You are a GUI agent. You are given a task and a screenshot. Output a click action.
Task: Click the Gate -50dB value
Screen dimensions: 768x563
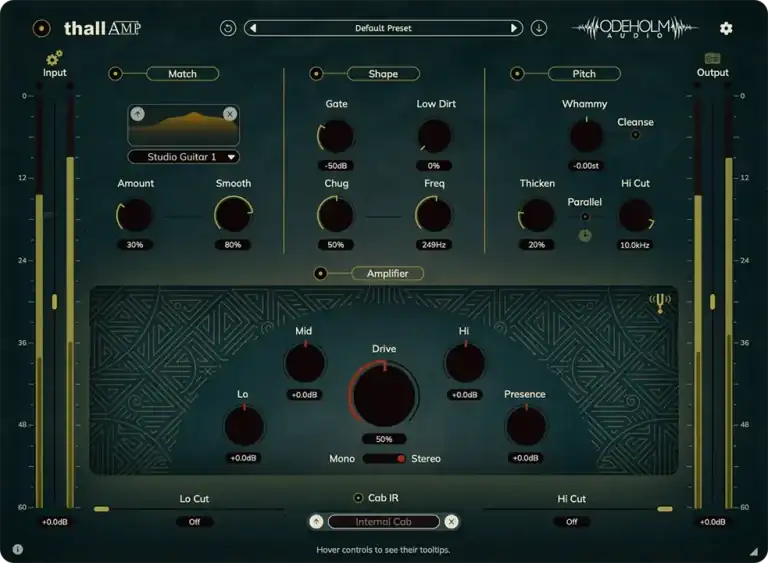tap(336, 166)
